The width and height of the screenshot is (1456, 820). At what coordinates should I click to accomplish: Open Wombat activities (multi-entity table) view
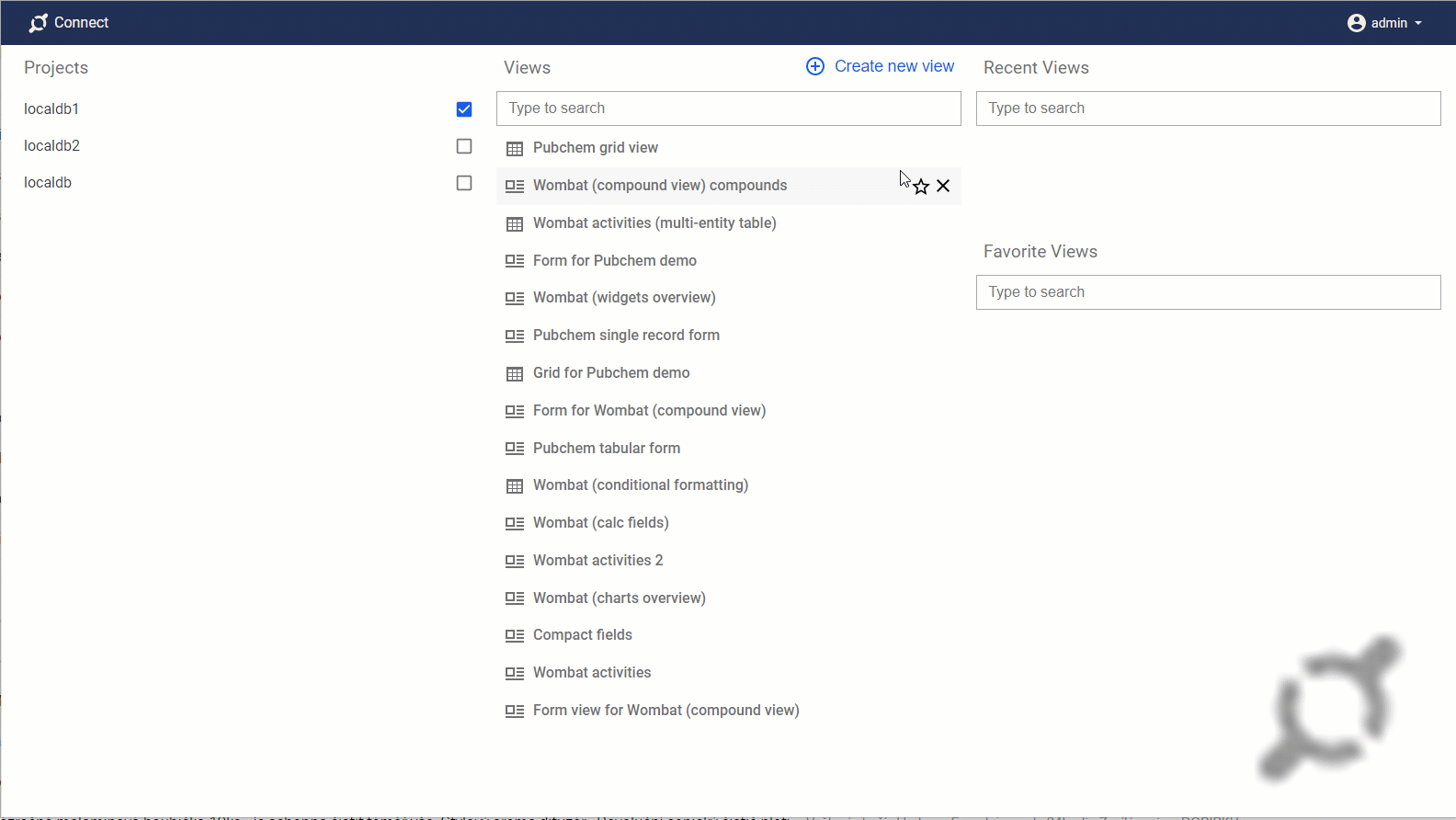pos(654,223)
